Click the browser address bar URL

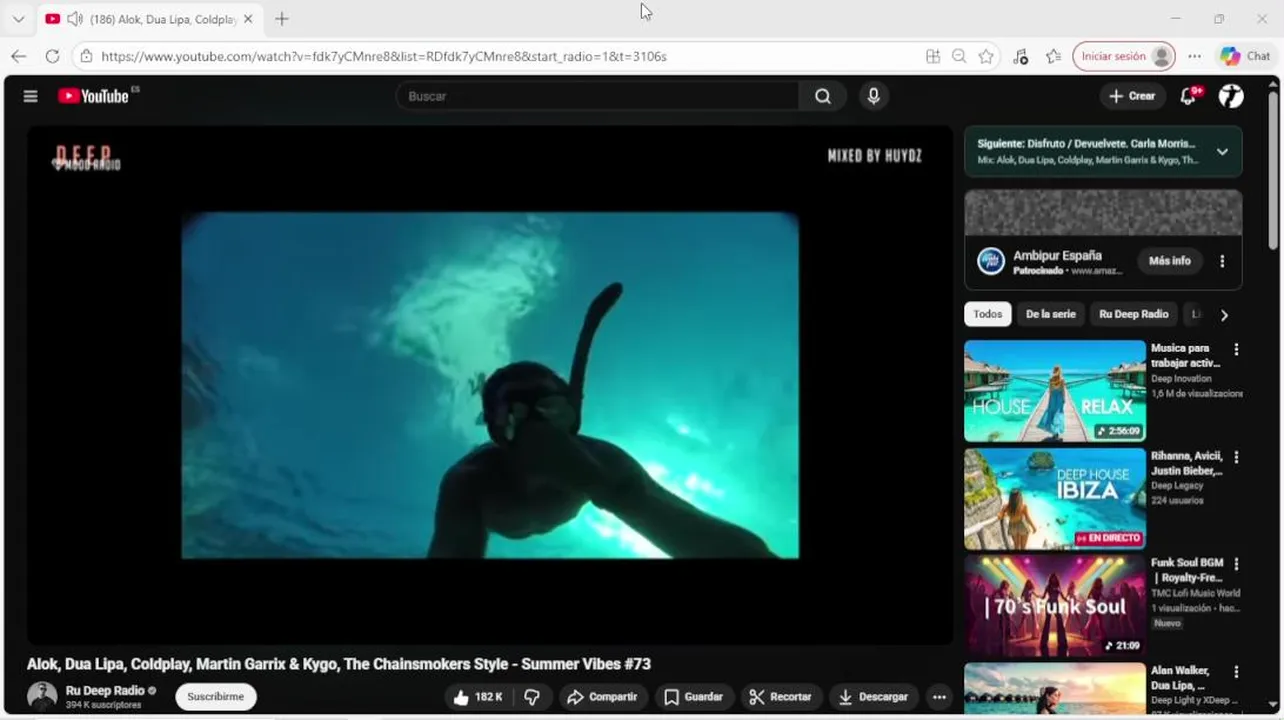pyautogui.click(x=384, y=57)
